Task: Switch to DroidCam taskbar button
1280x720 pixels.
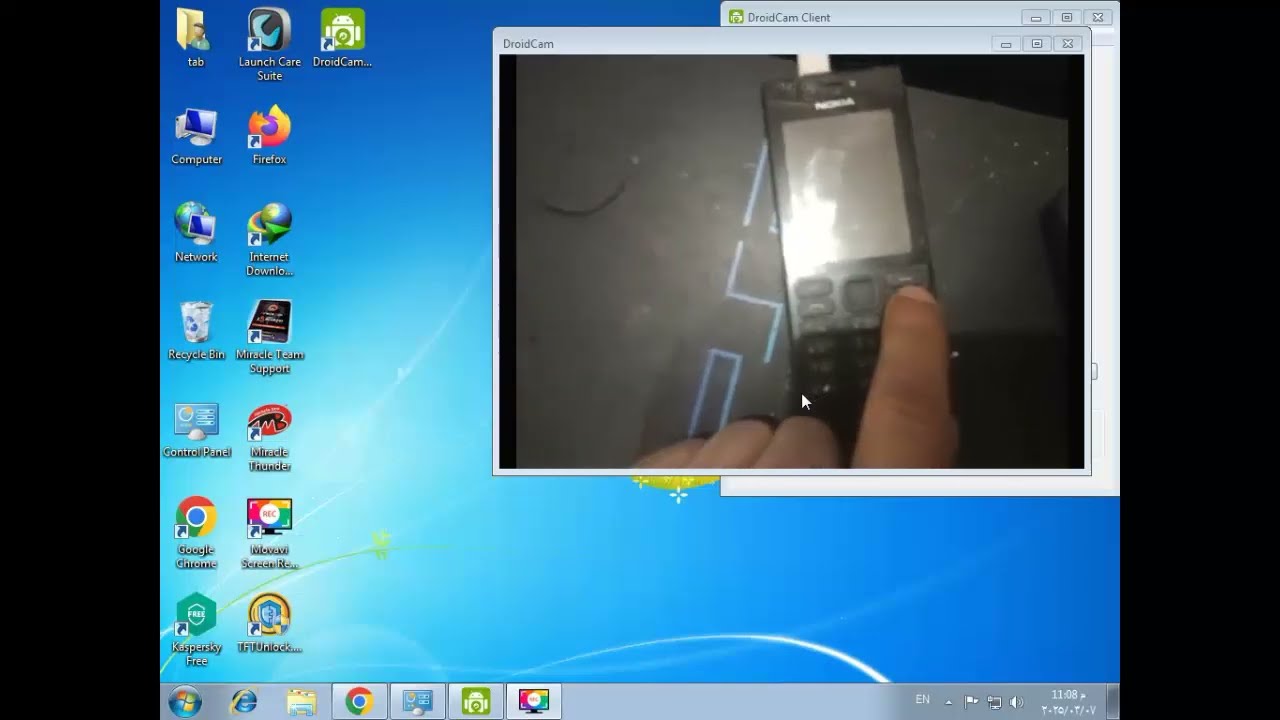Action: point(476,702)
